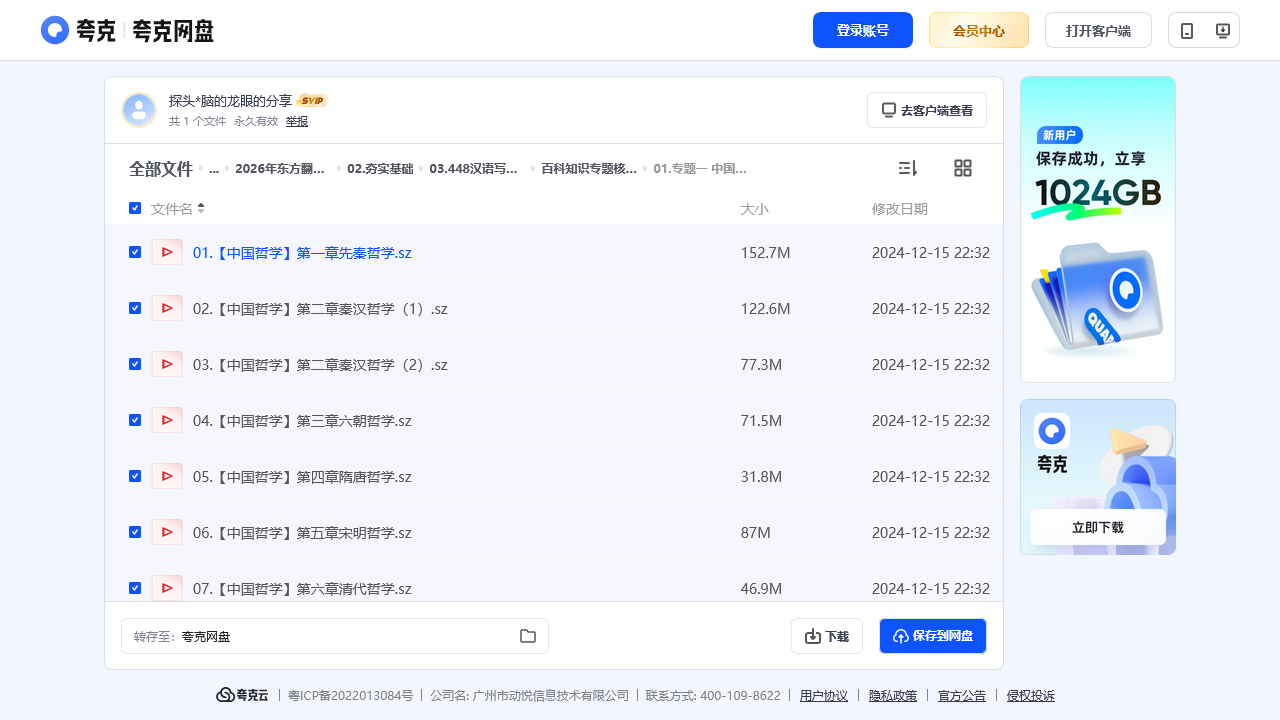This screenshot has width=1280, height=720.
Task: Uncheck 07.第六章清代哲学 checkbox
Action: [x=135, y=588]
